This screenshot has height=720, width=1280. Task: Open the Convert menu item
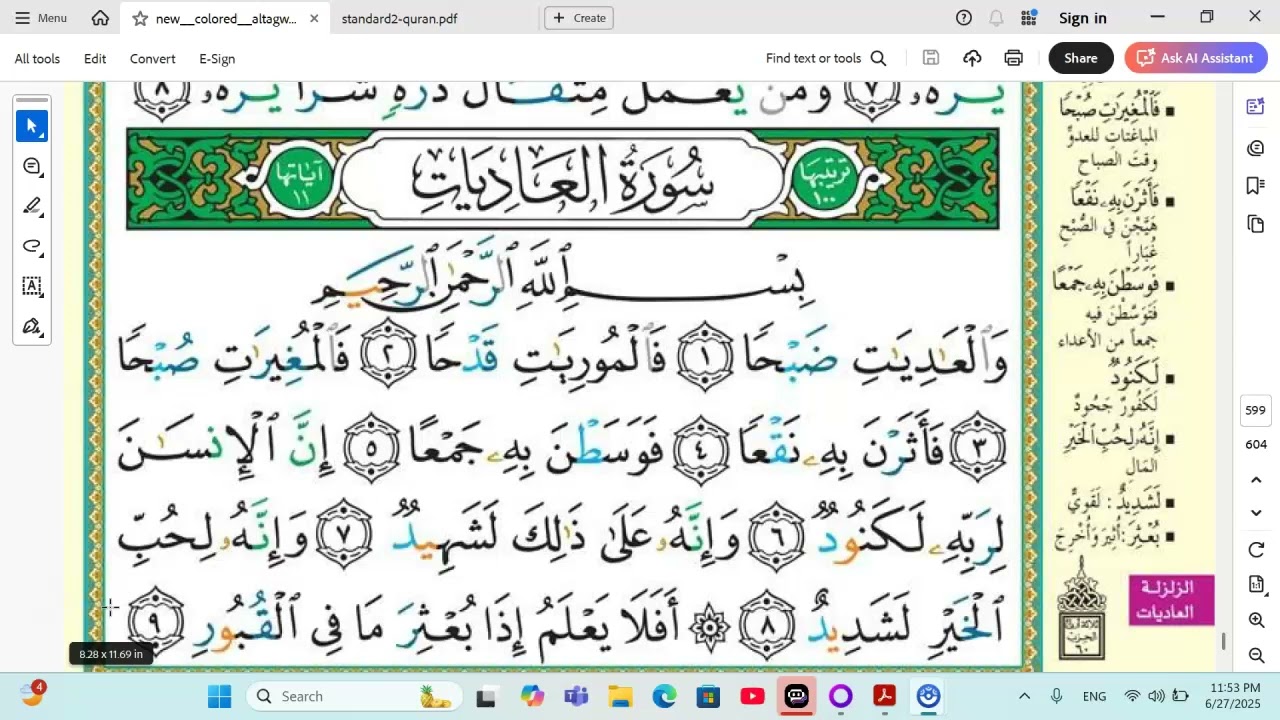click(152, 58)
